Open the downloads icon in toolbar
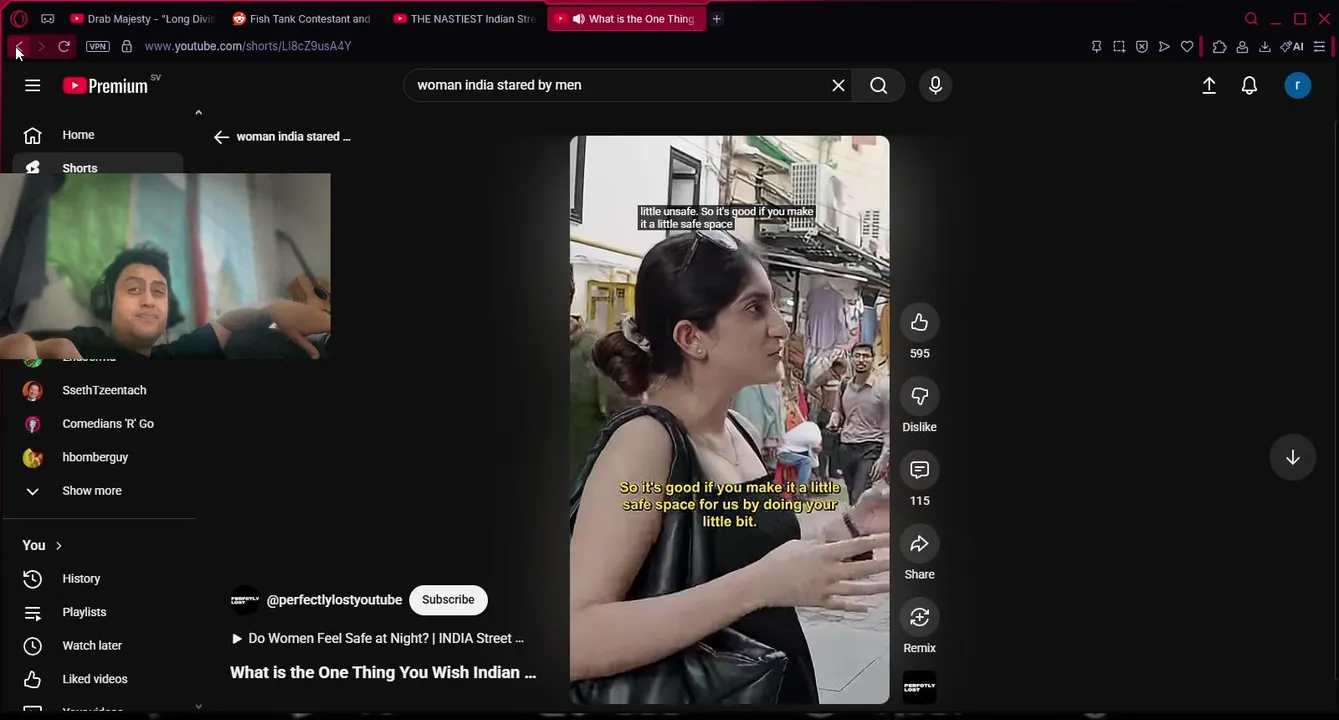Image resolution: width=1339 pixels, height=720 pixels. pyautogui.click(x=1264, y=46)
